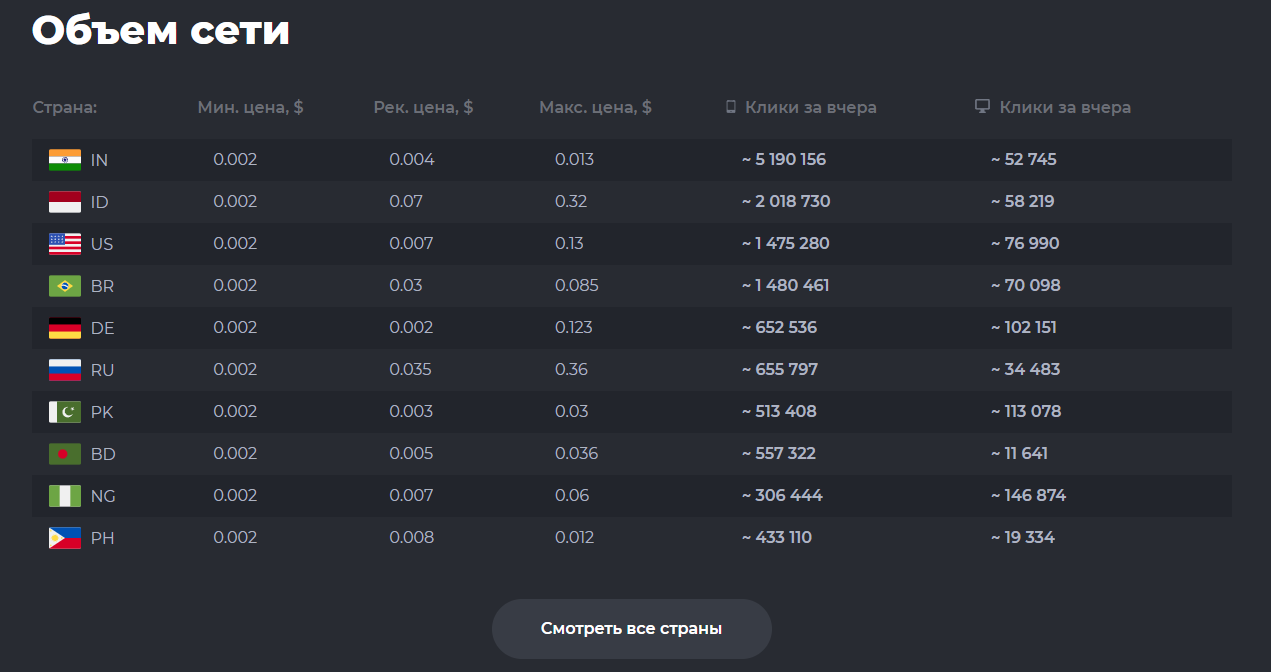Image resolution: width=1271 pixels, height=672 pixels.
Task: Click the Макс. цена column header
Action: (595, 107)
